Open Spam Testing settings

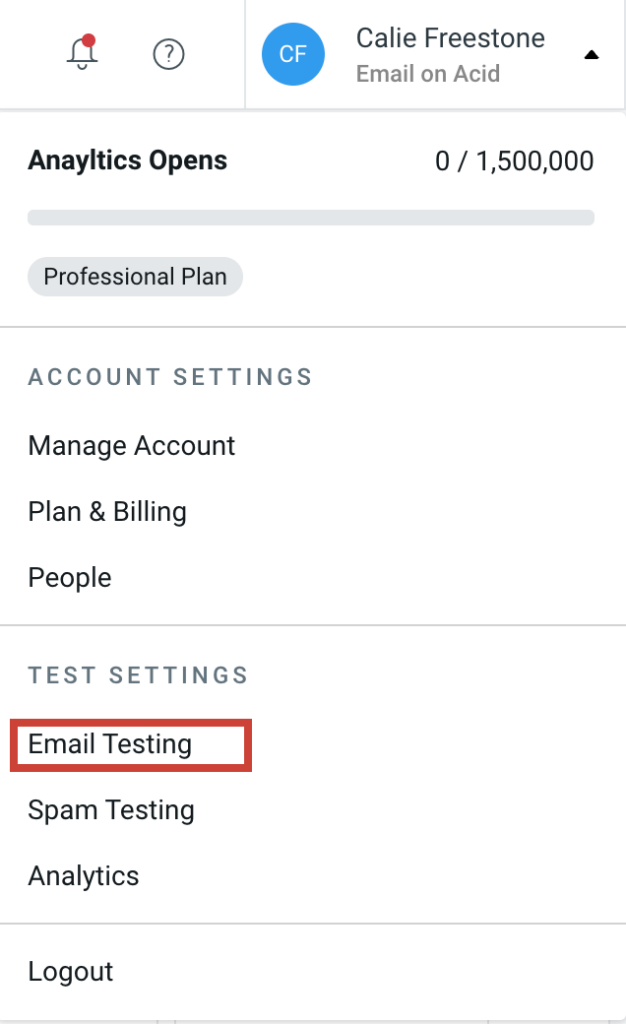[112, 809]
